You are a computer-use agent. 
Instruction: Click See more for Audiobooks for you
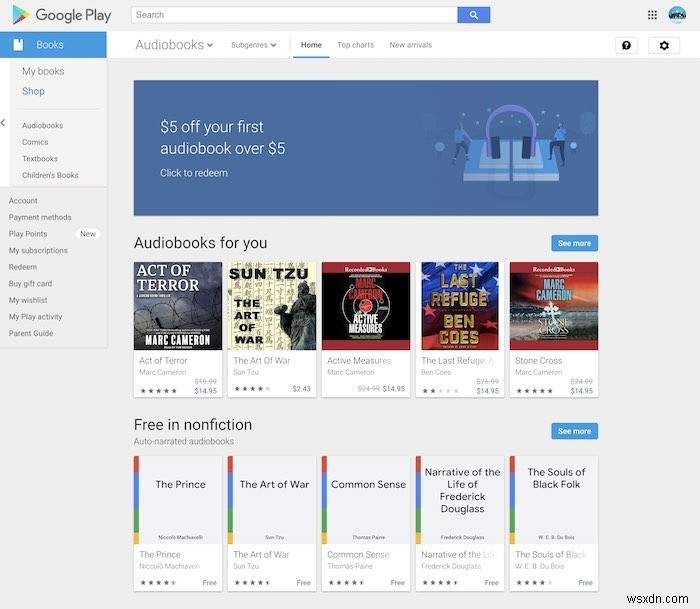coord(574,243)
